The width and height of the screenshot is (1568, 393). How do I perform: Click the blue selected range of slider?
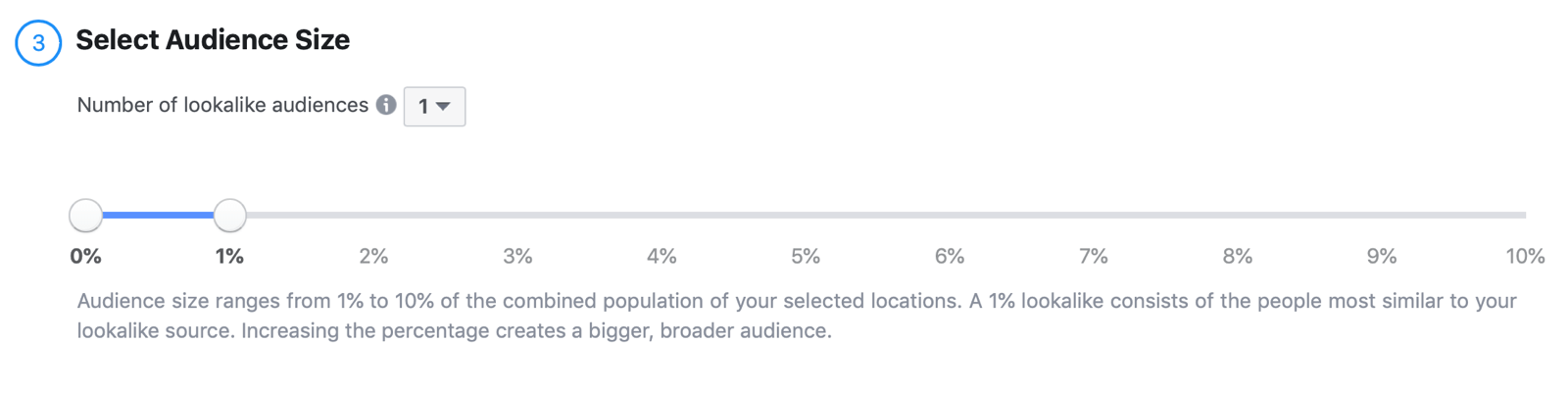(x=158, y=215)
